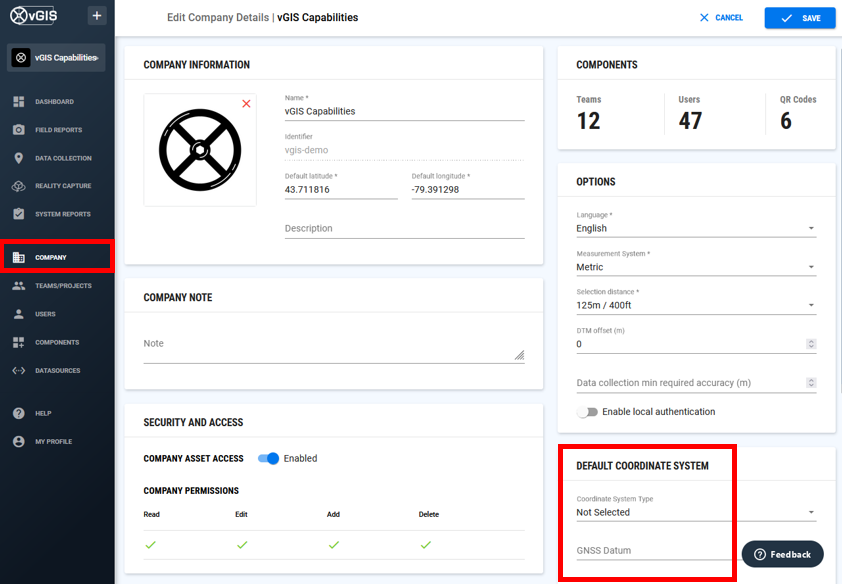
Task: Click the System Reports clipboard icon
Action: pos(19,214)
